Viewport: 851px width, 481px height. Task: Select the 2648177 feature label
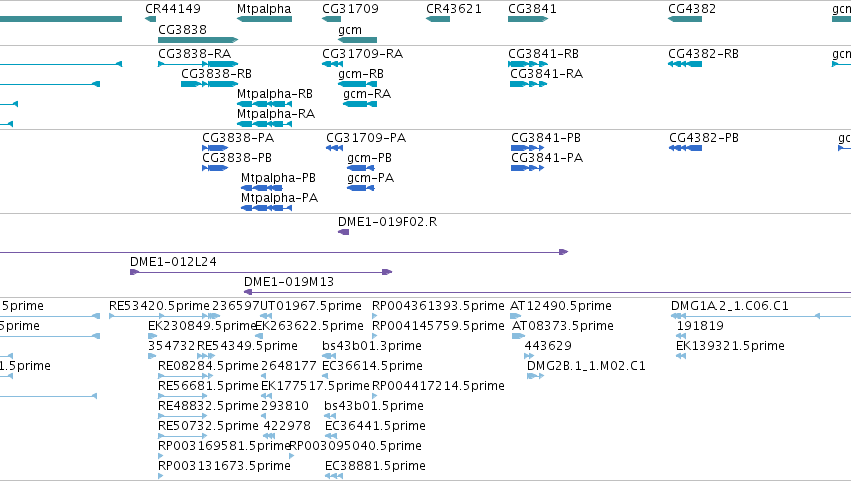point(288,366)
